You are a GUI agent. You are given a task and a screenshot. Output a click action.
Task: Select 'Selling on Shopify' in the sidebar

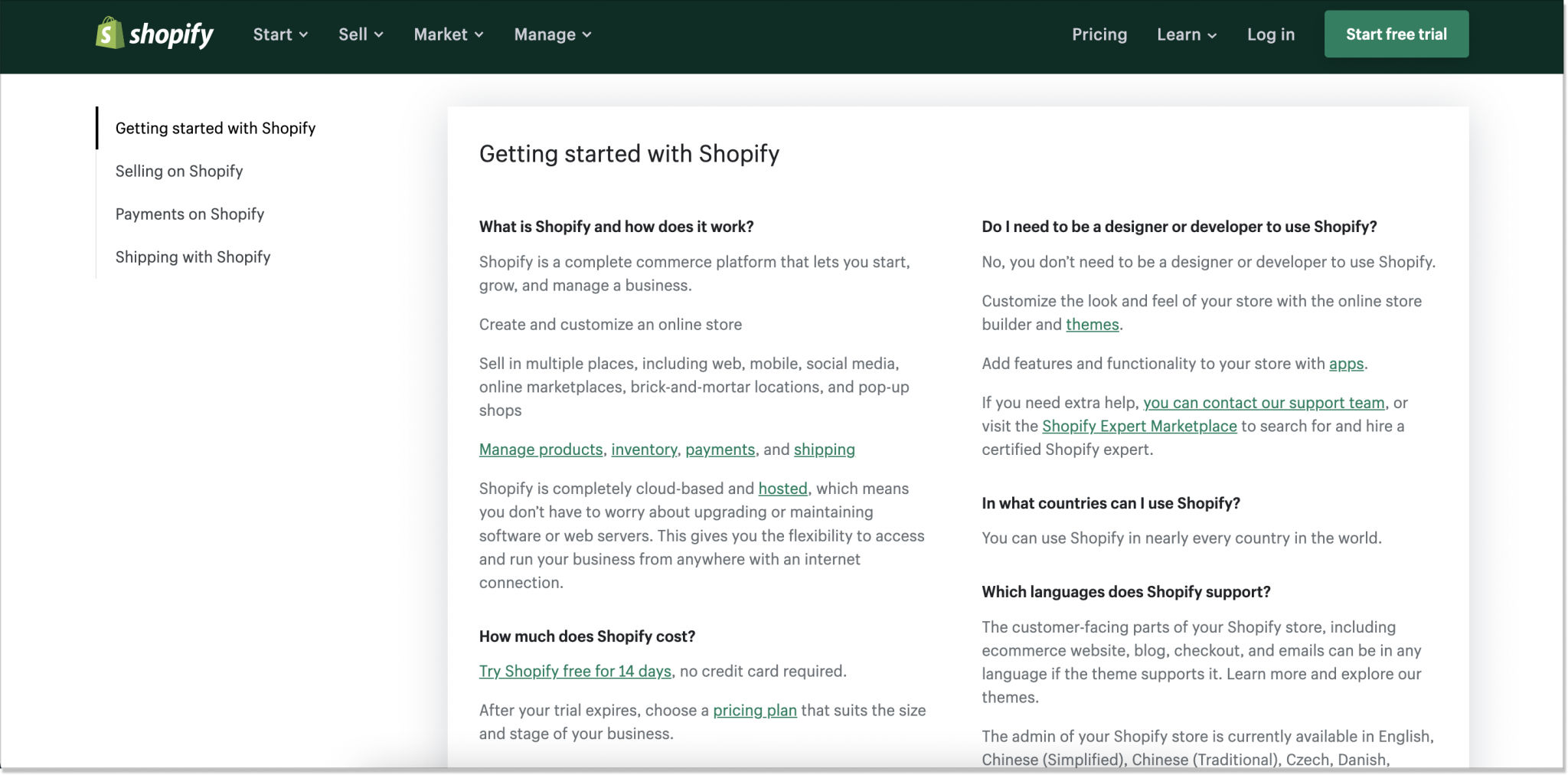pyautogui.click(x=178, y=171)
